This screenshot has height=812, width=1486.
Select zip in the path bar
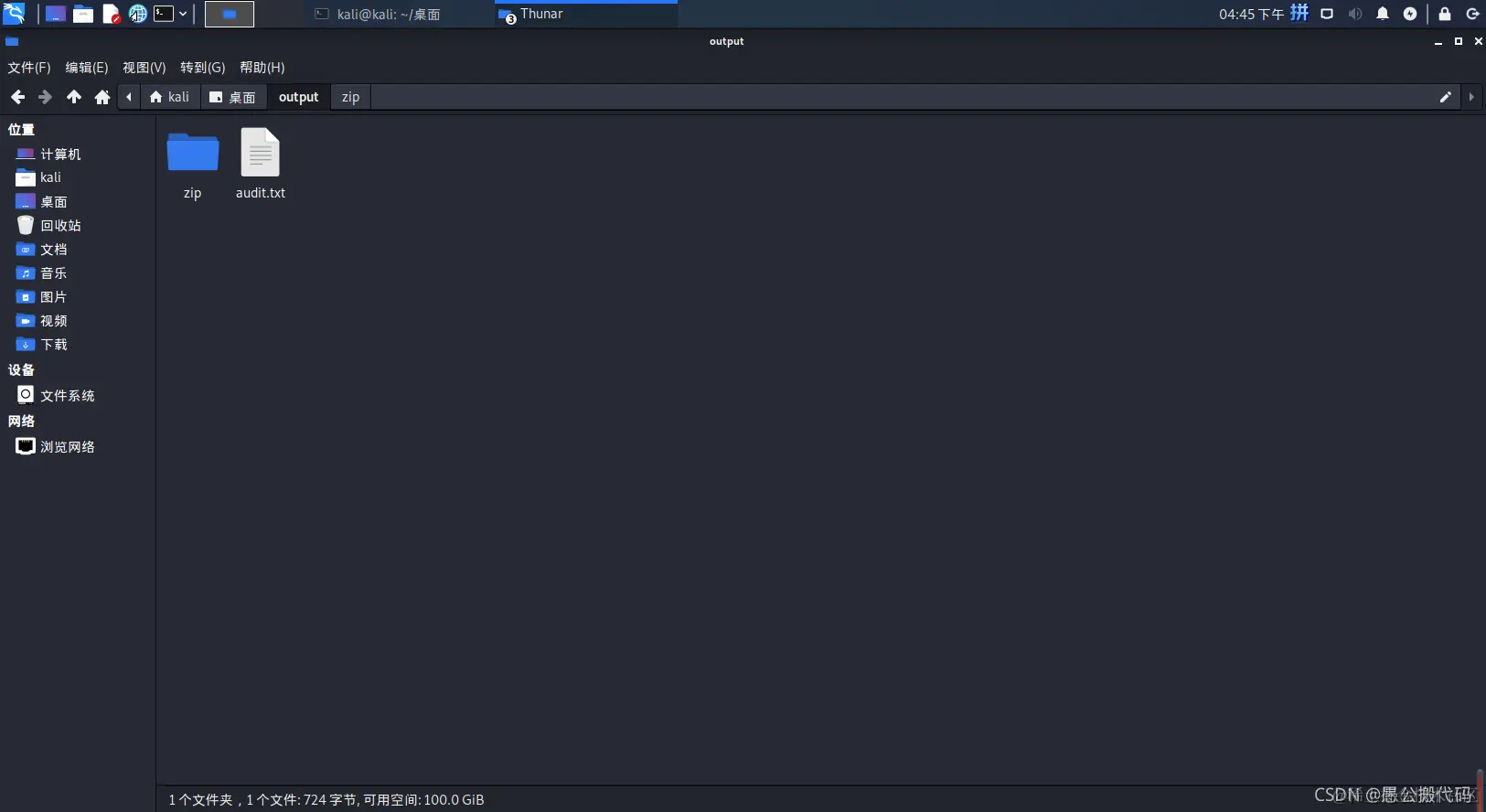coord(351,97)
